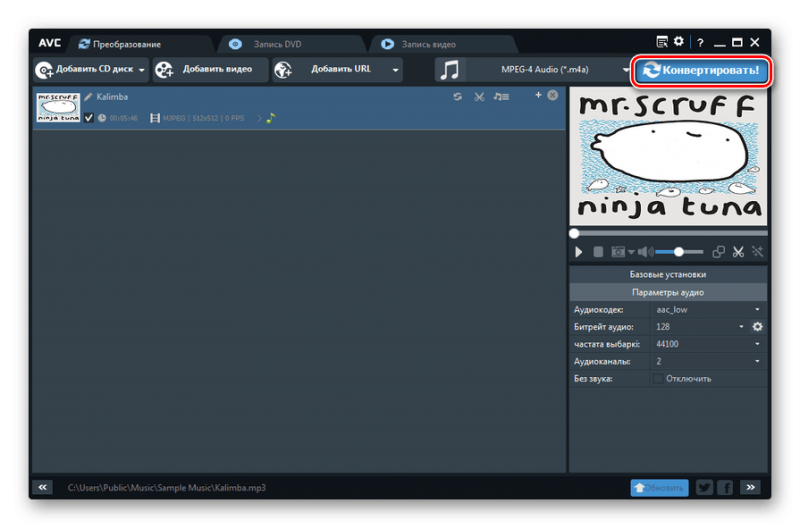Switch to the Запись DVD tab

278,44
